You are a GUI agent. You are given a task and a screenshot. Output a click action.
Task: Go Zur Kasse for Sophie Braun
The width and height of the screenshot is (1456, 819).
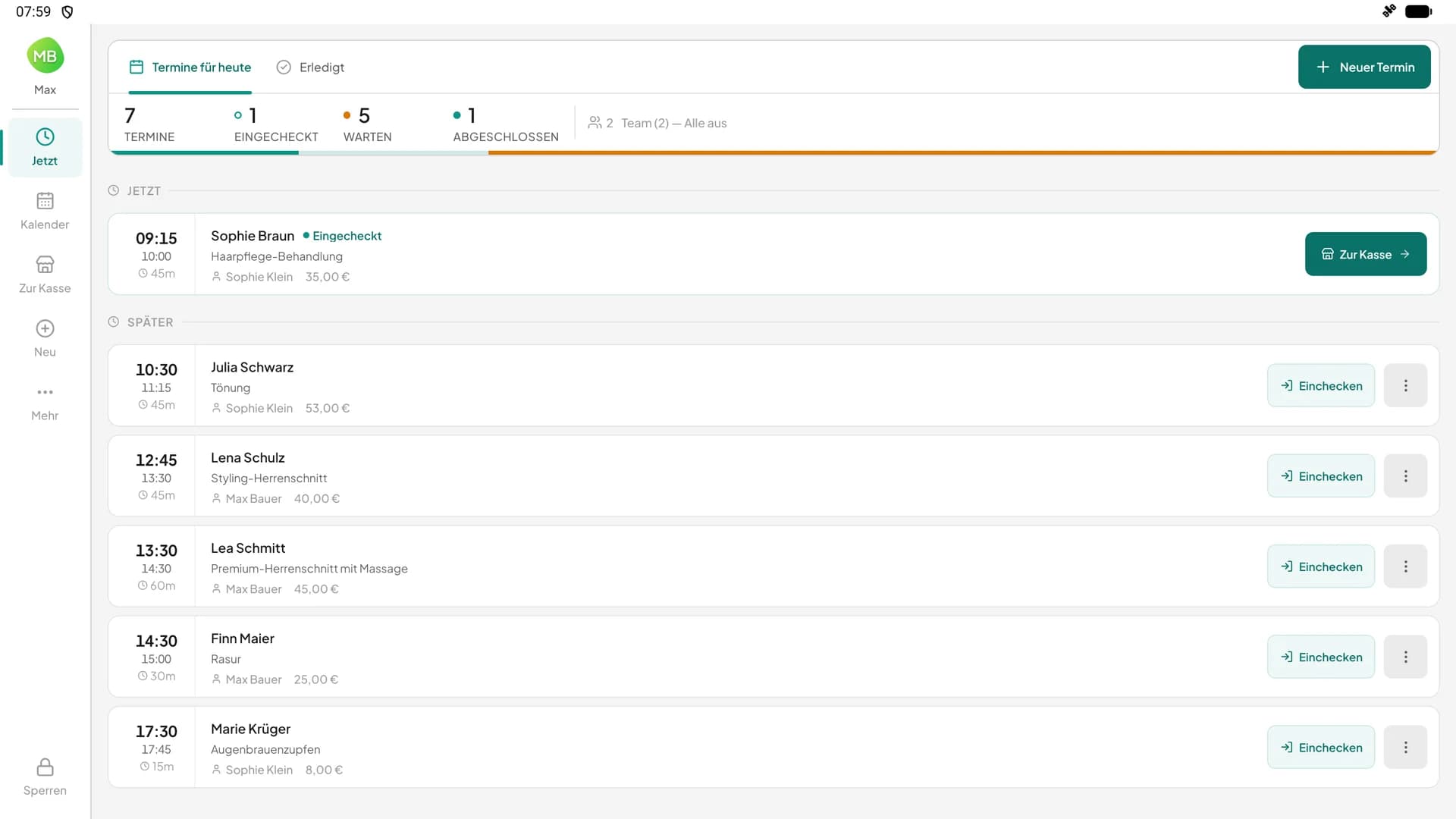point(1365,254)
